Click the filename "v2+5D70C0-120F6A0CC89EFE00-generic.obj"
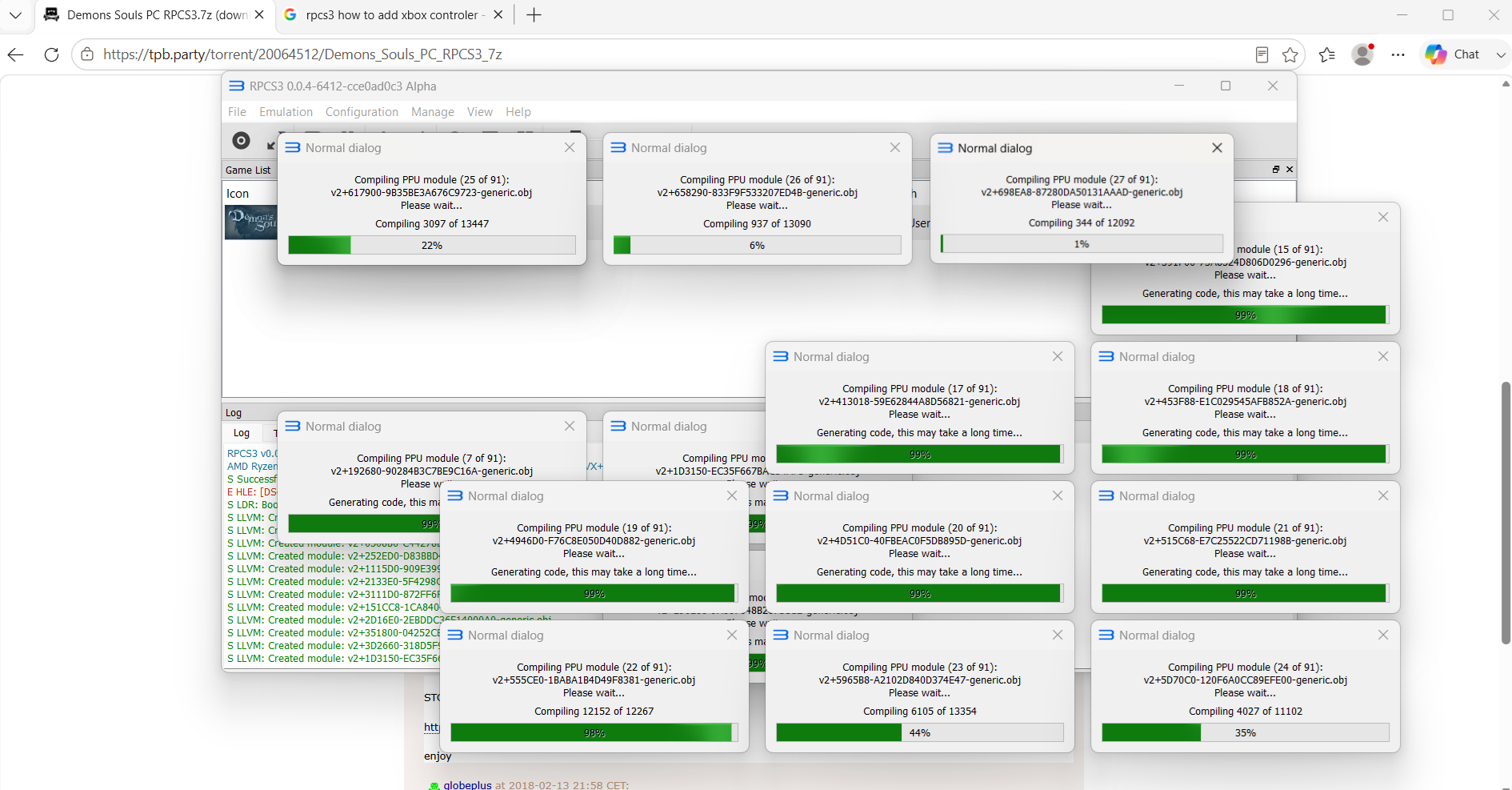1512x790 pixels. tap(1246, 680)
